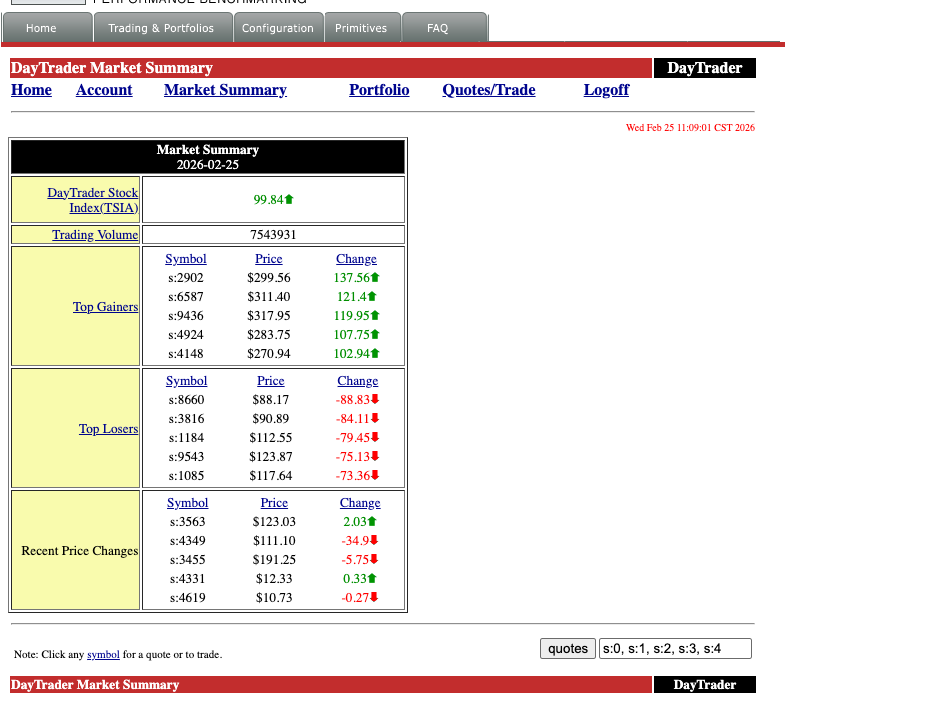Open the Configuration tab
Screen dimensions: 947x727
coord(279,28)
